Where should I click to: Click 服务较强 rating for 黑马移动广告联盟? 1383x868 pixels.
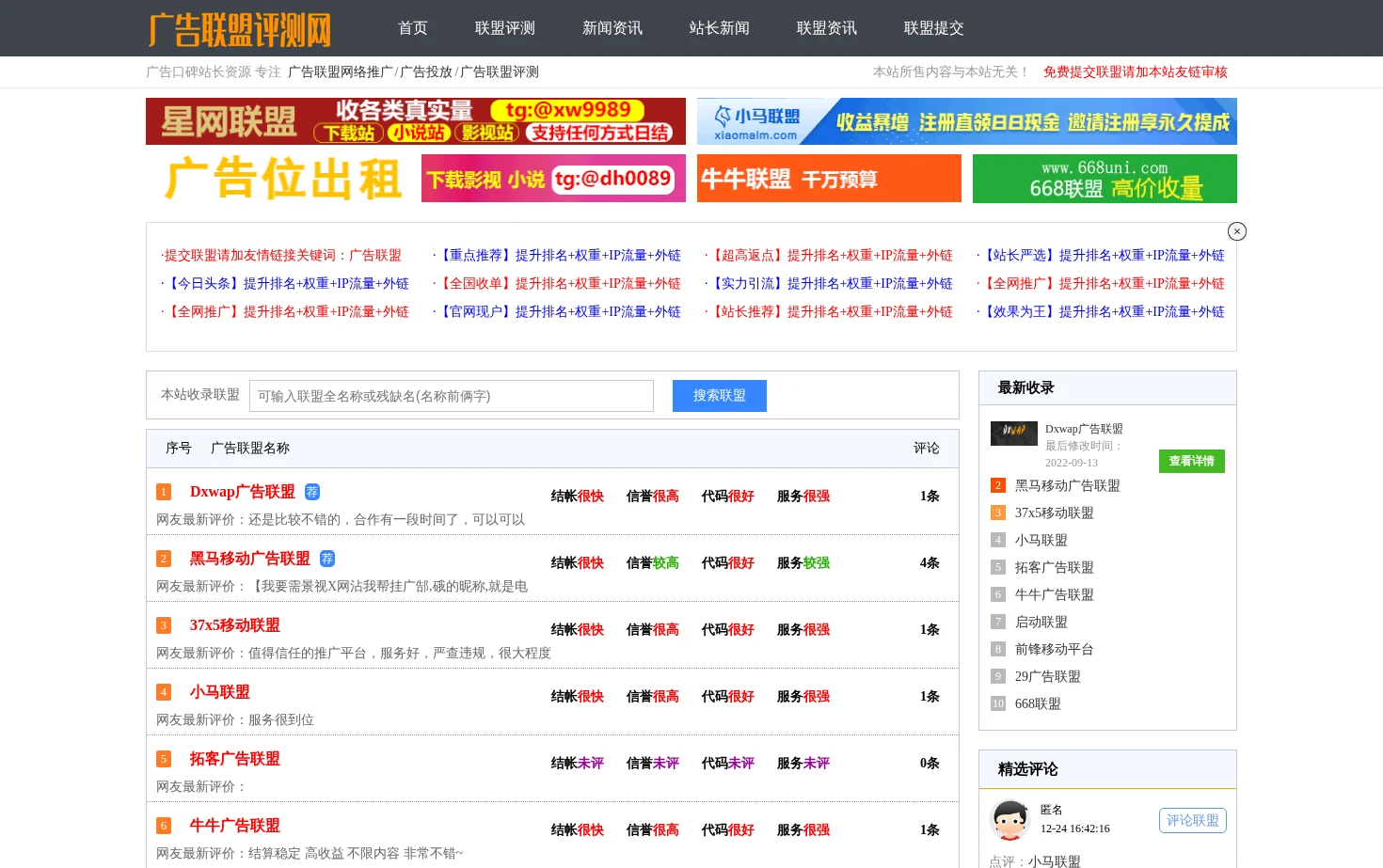[x=803, y=563]
